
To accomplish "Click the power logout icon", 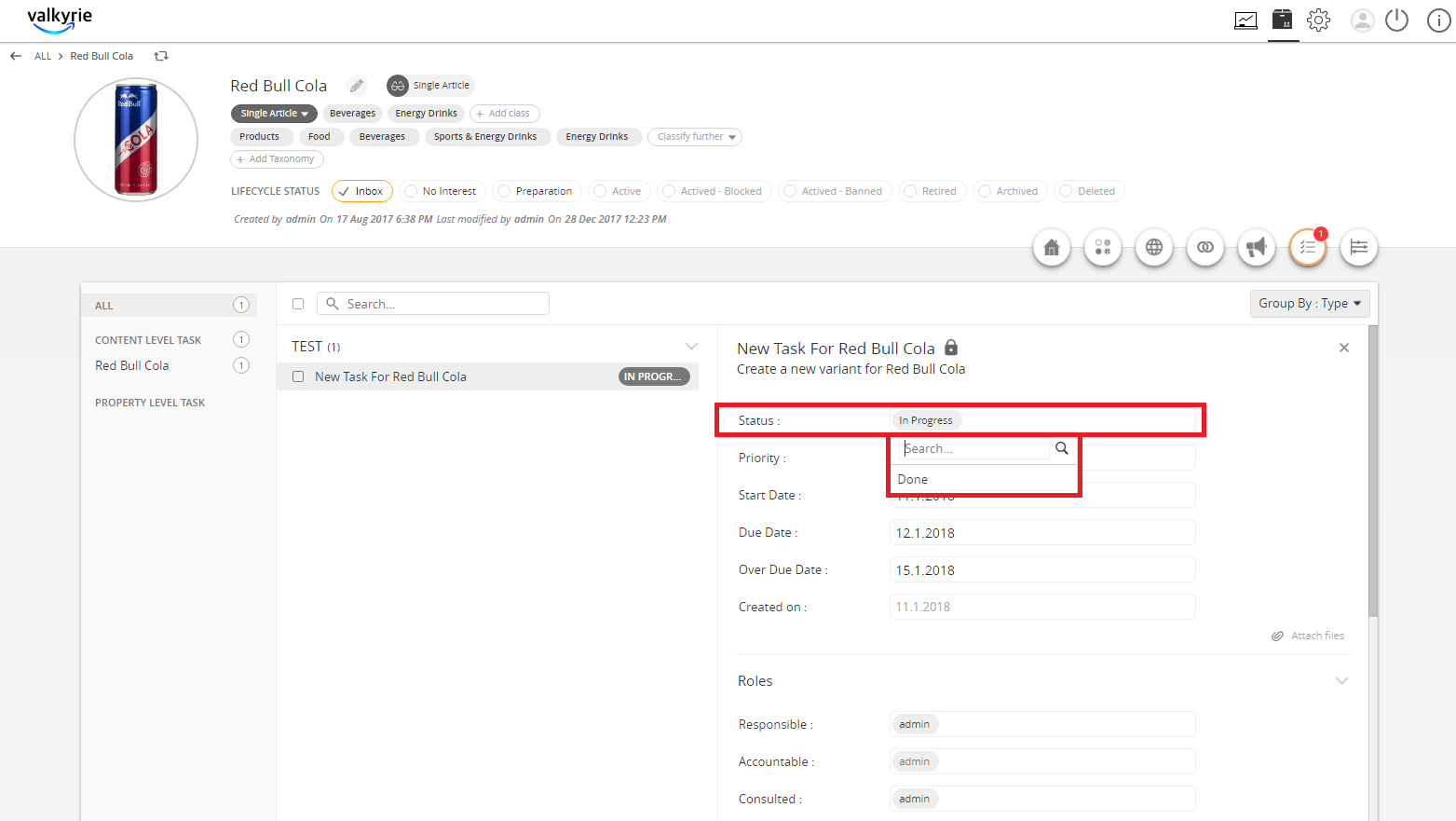I will point(1396,20).
